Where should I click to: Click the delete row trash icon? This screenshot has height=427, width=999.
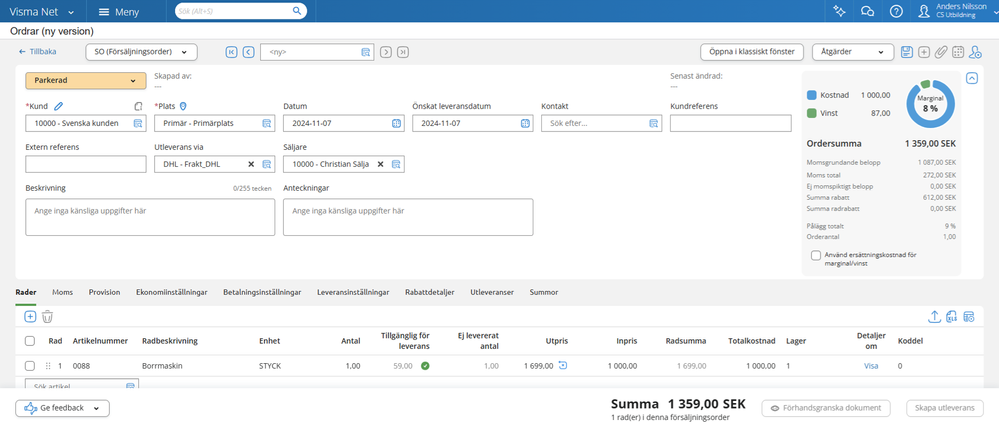click(47, 317)
